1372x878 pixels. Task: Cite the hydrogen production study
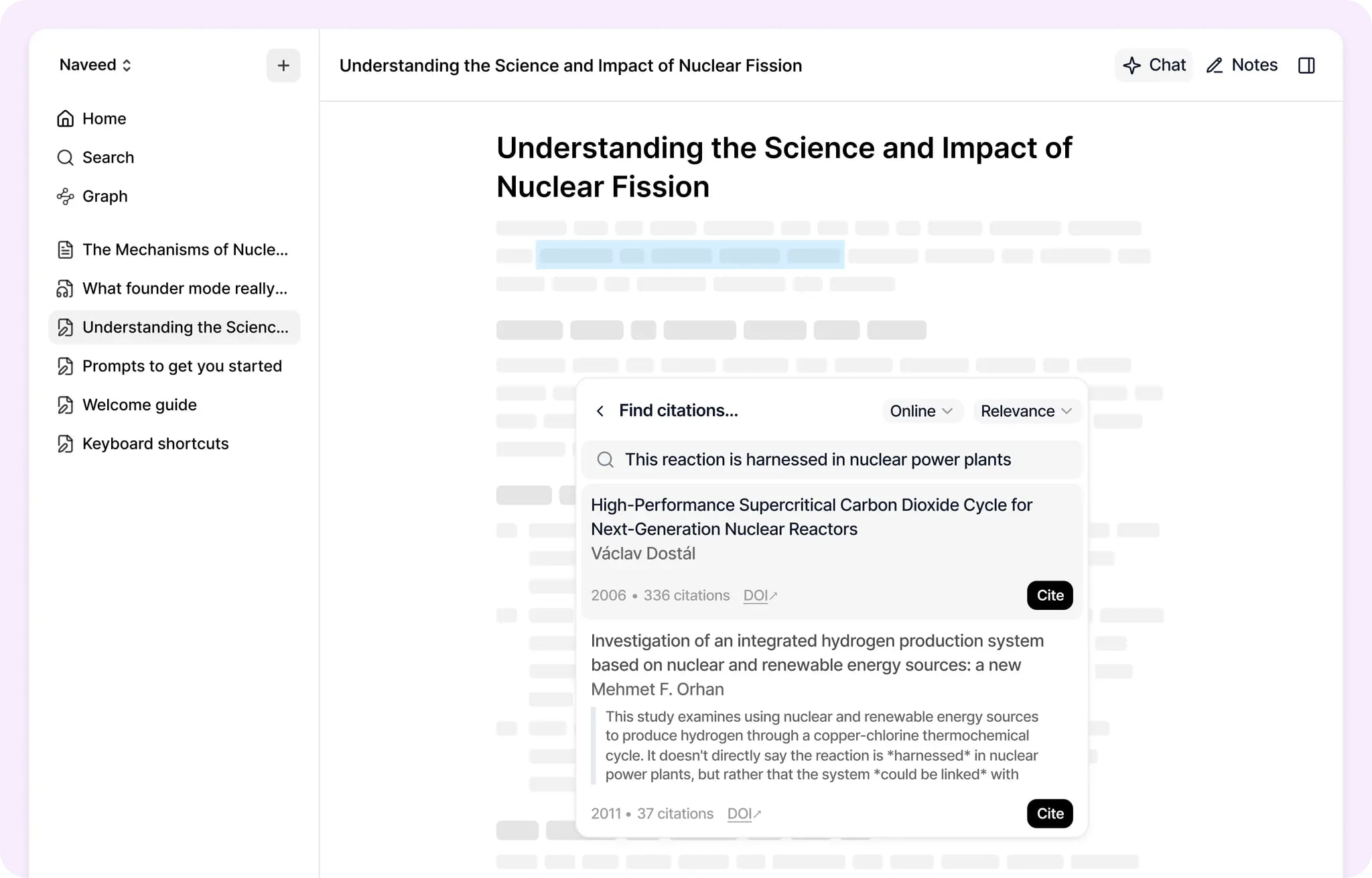(x=1049, y=814)
